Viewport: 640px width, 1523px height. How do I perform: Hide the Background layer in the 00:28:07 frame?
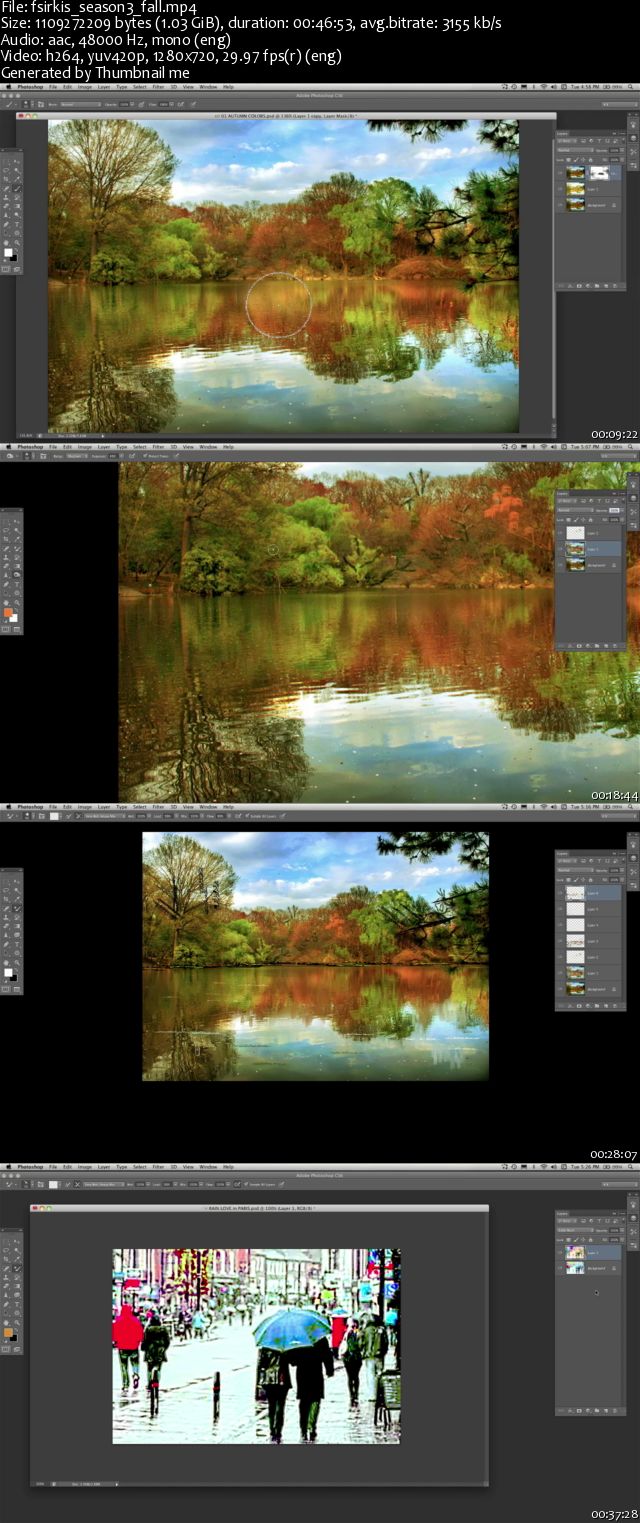560,989
